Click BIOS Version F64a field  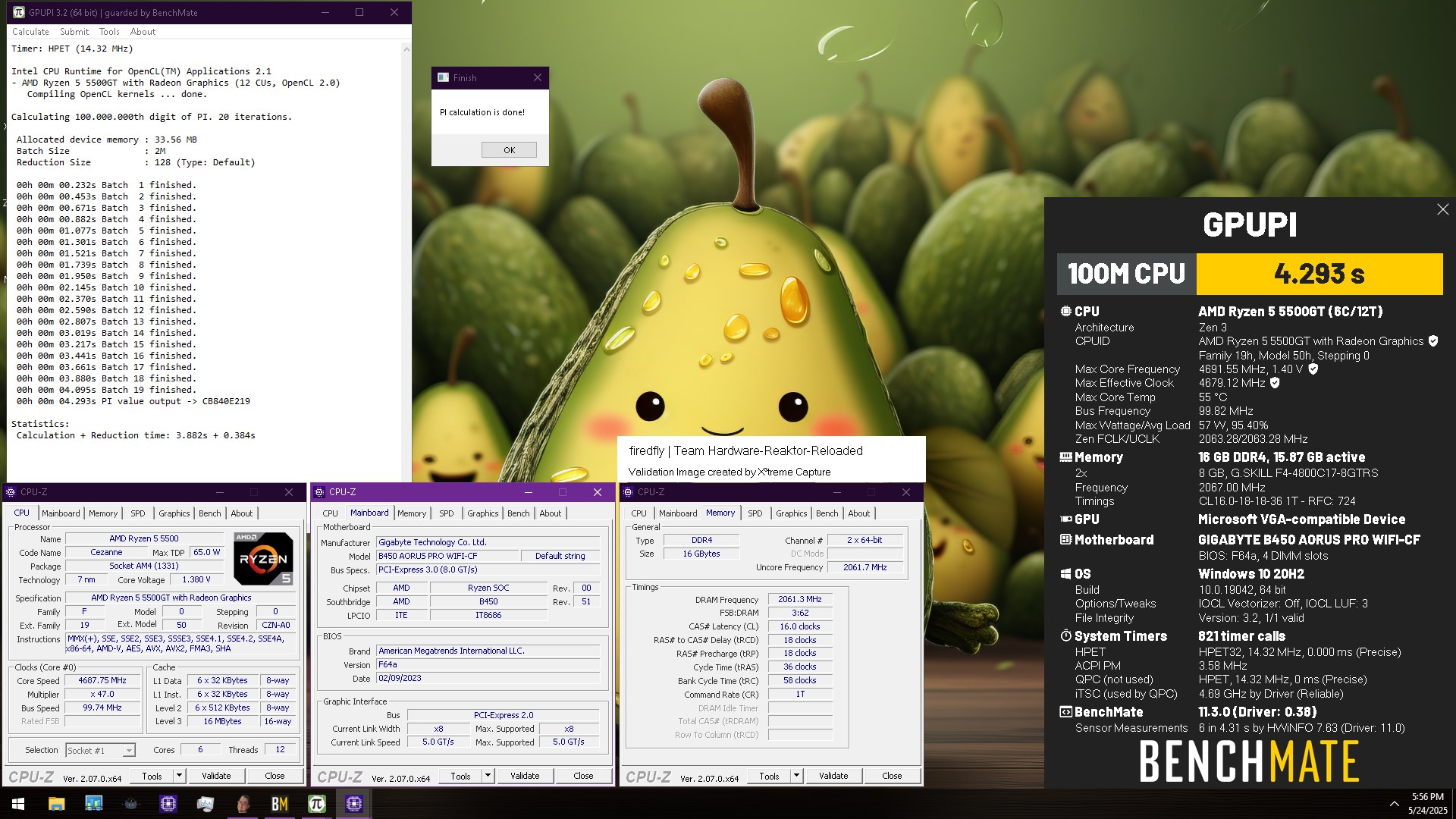click(488, 664)
